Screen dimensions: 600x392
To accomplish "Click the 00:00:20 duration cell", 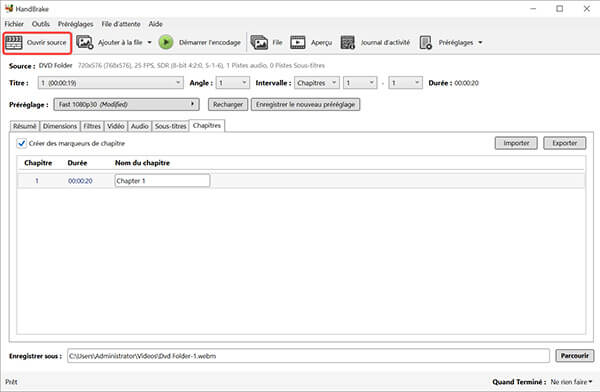I will [x=80, y=181].
